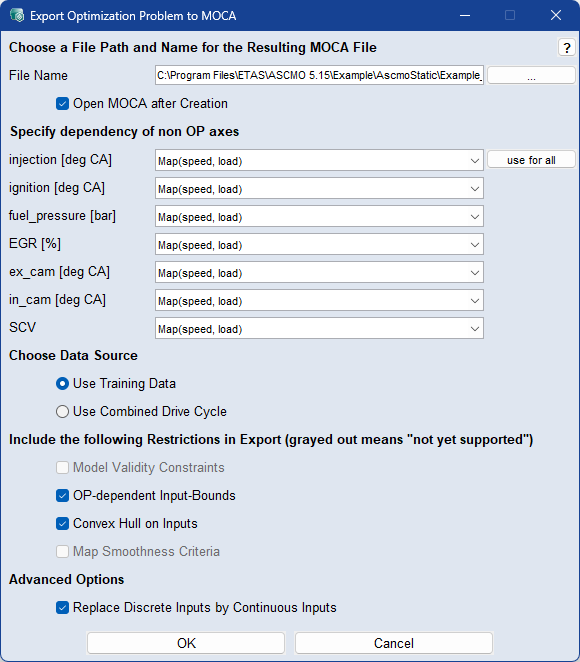Open the ignition [deg CA] dependency dropdown
This screenshot has width=580, height=662.
(319, 189)
